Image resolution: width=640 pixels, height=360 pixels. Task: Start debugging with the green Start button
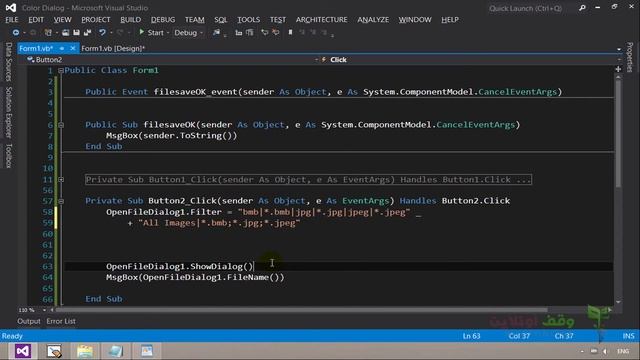click(x=151, y=32)
